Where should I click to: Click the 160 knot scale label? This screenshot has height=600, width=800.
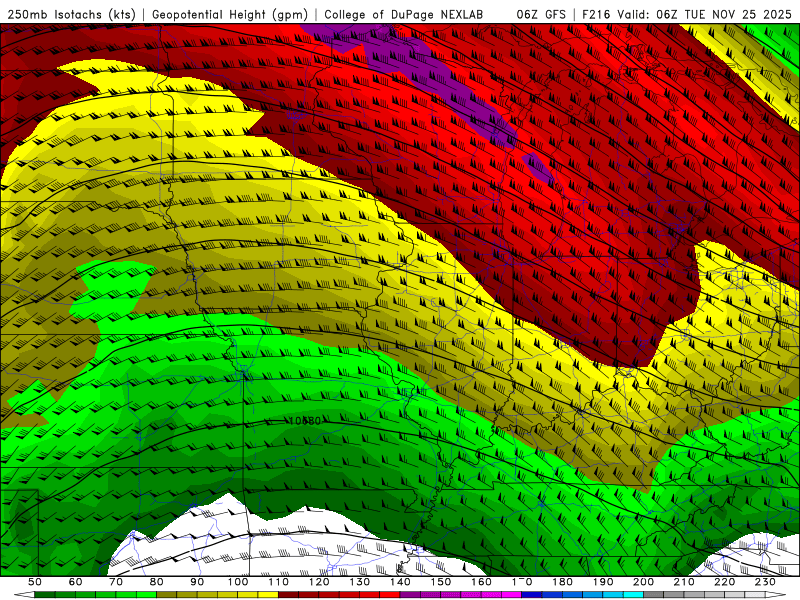tap(481, 582)
